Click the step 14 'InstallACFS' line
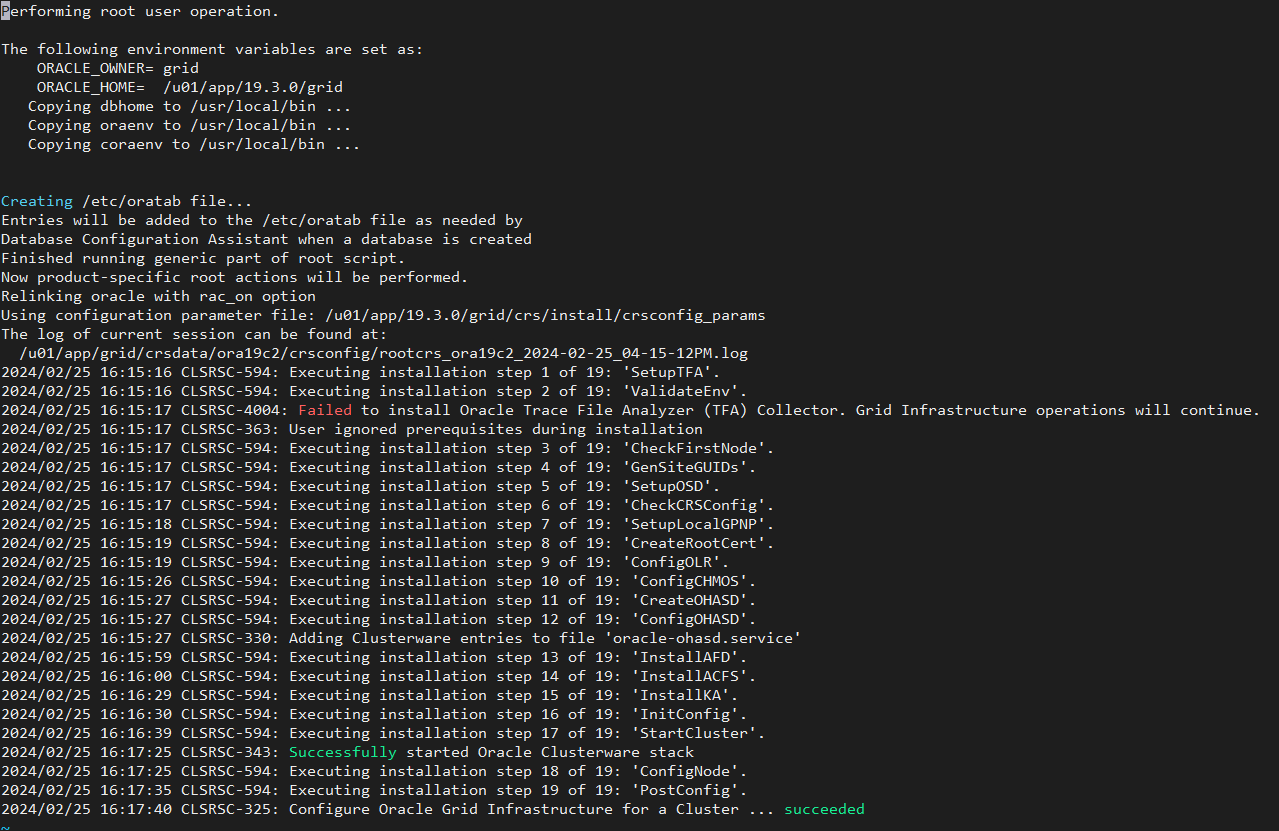 (379, 676)
